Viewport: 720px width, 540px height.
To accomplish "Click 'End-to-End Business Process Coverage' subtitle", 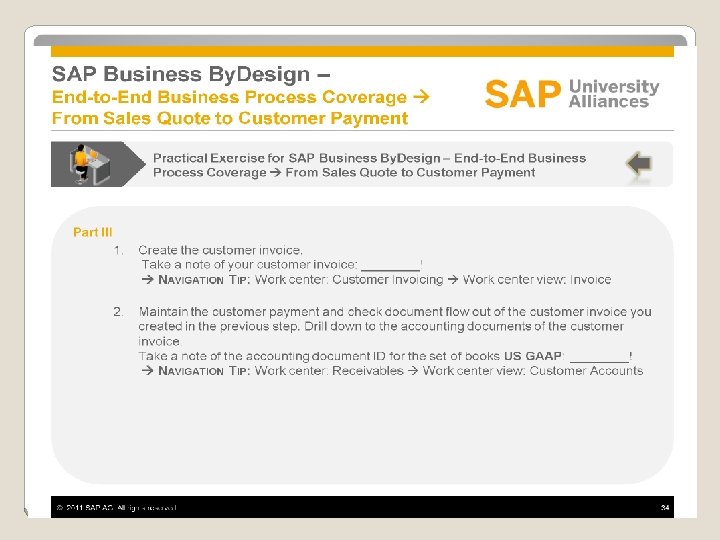I will 241,97.
